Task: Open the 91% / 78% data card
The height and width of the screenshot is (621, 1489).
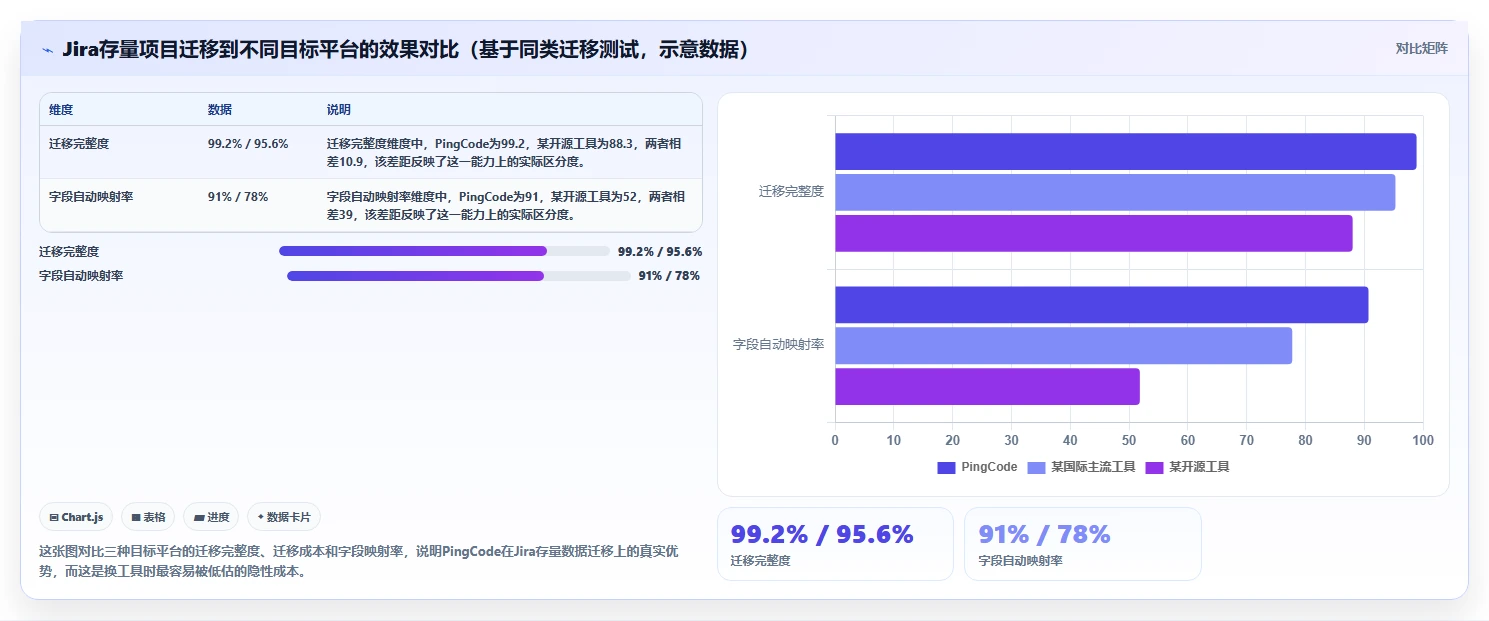Action: coord(1082,543)
